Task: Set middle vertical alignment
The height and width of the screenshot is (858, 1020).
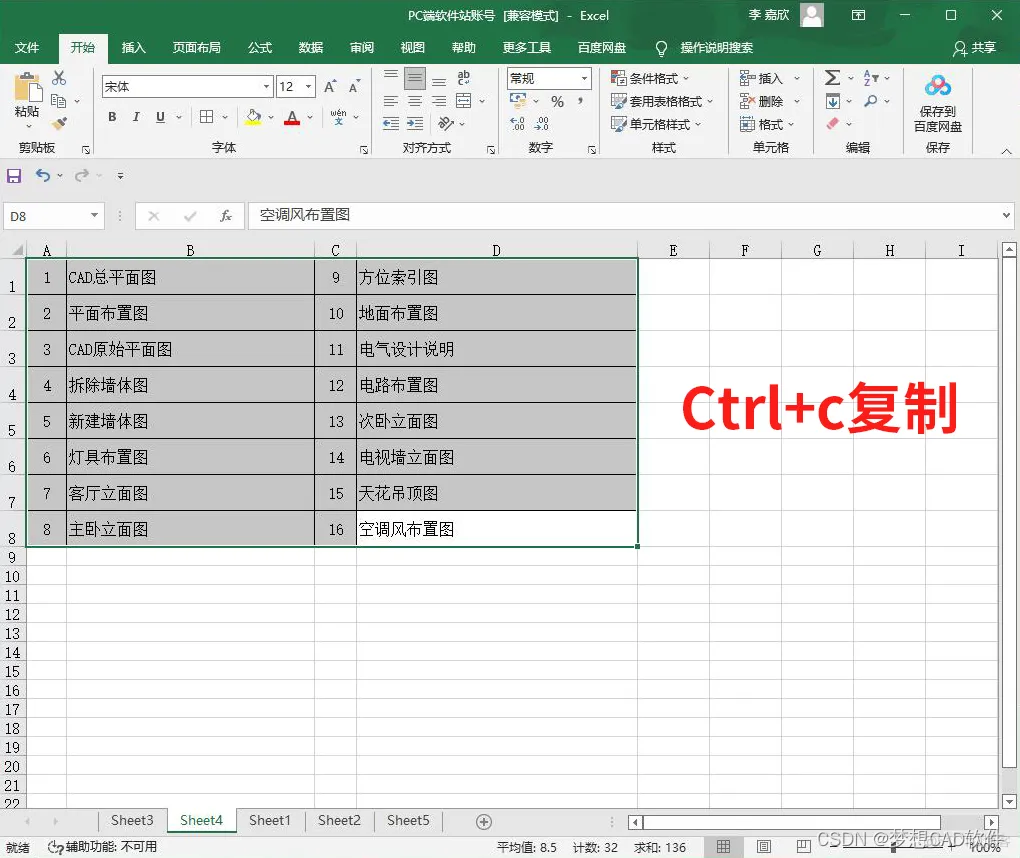Action: click(x=414, y=78)
